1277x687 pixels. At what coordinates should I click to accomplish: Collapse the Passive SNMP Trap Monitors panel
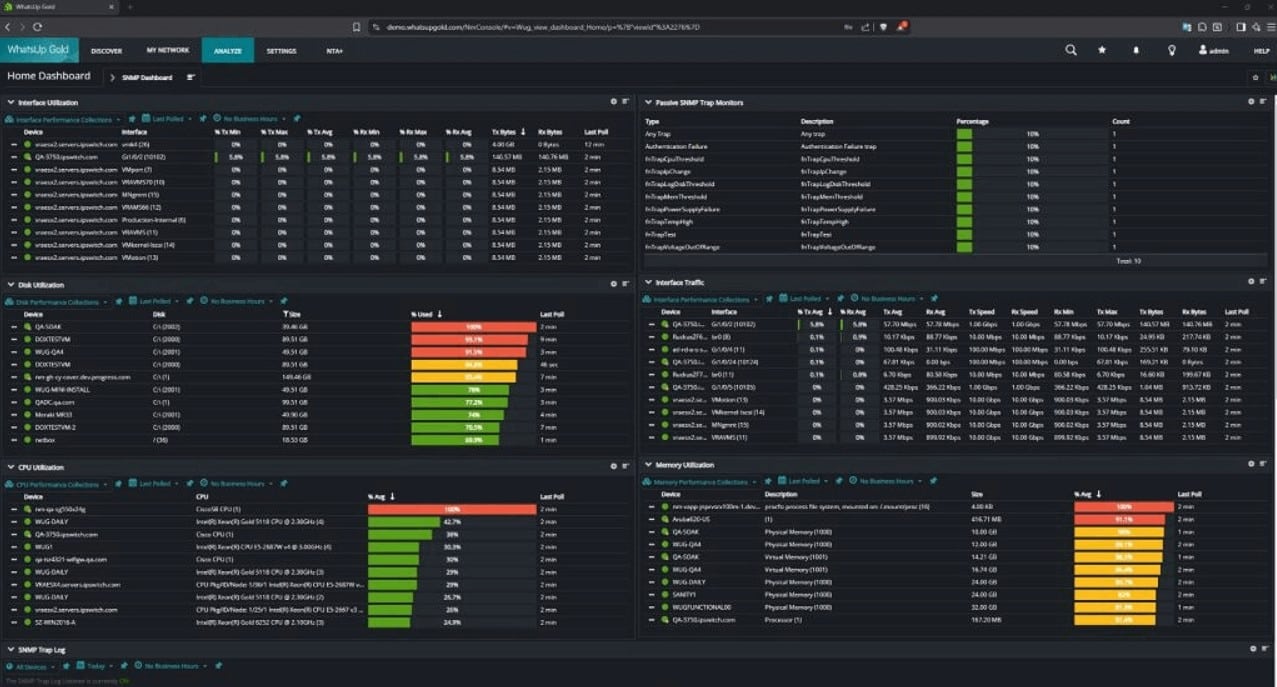click(x=648, y=102)
